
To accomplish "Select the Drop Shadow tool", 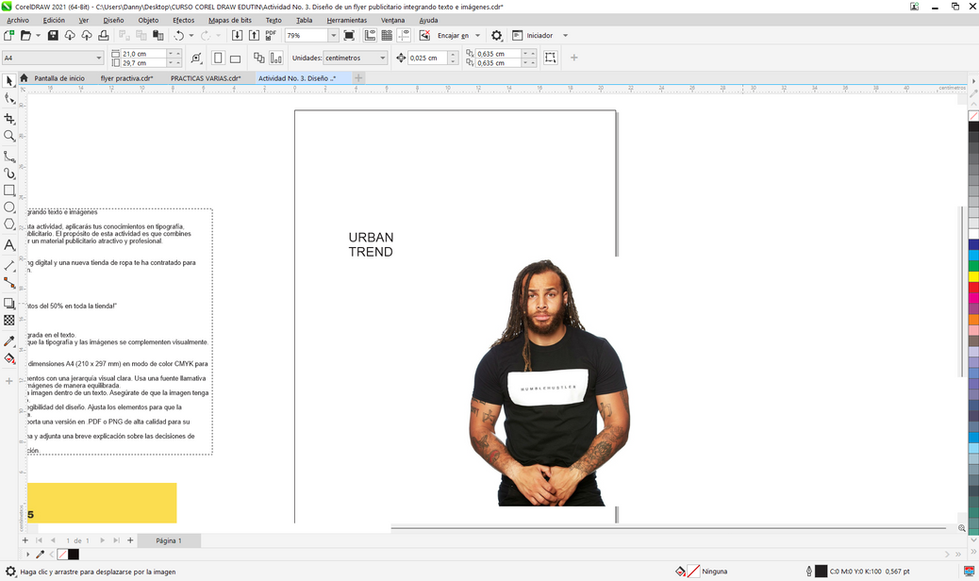I will point(9,303).
